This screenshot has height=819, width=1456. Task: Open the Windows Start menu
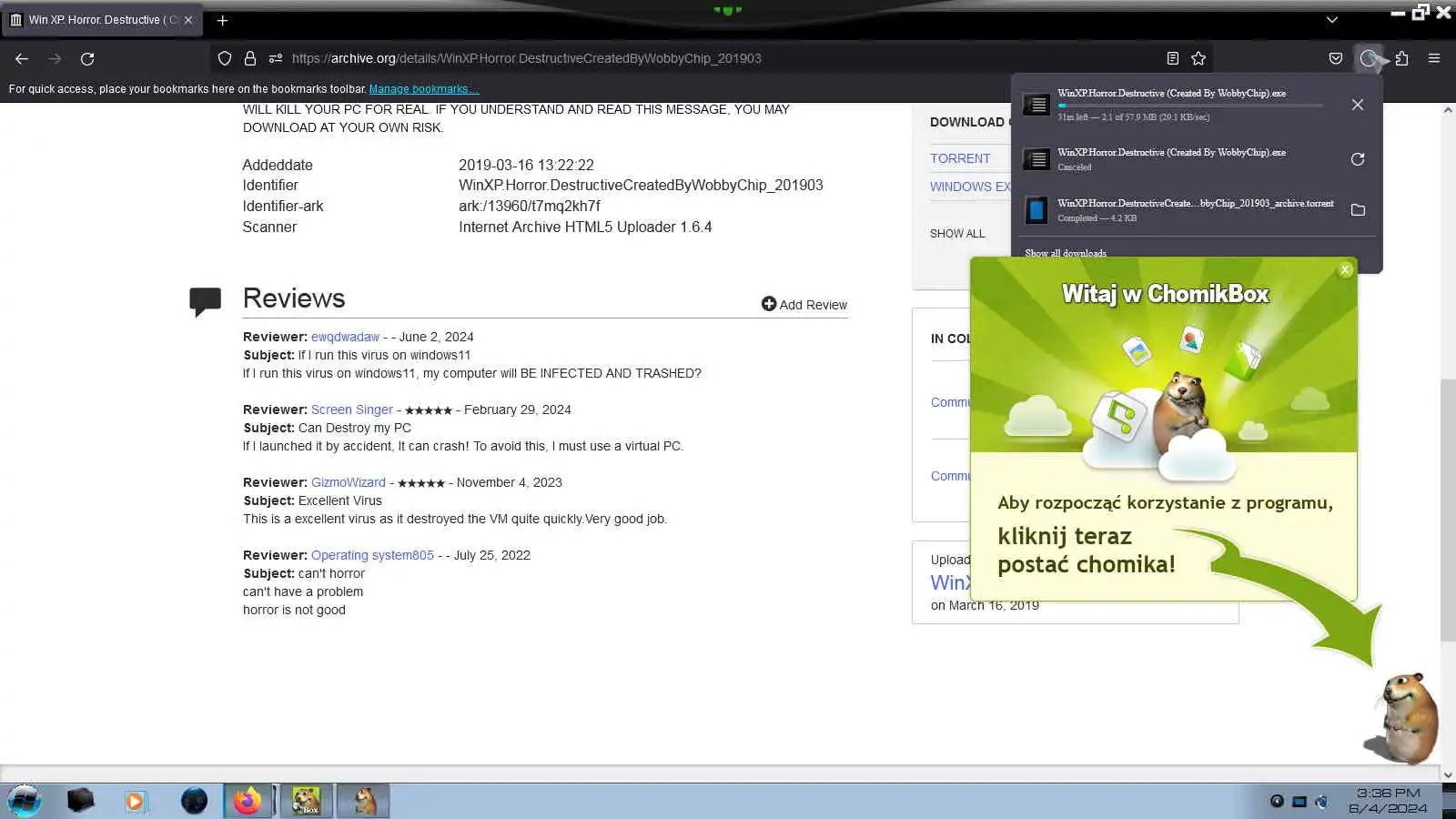[x=25, y=801]
